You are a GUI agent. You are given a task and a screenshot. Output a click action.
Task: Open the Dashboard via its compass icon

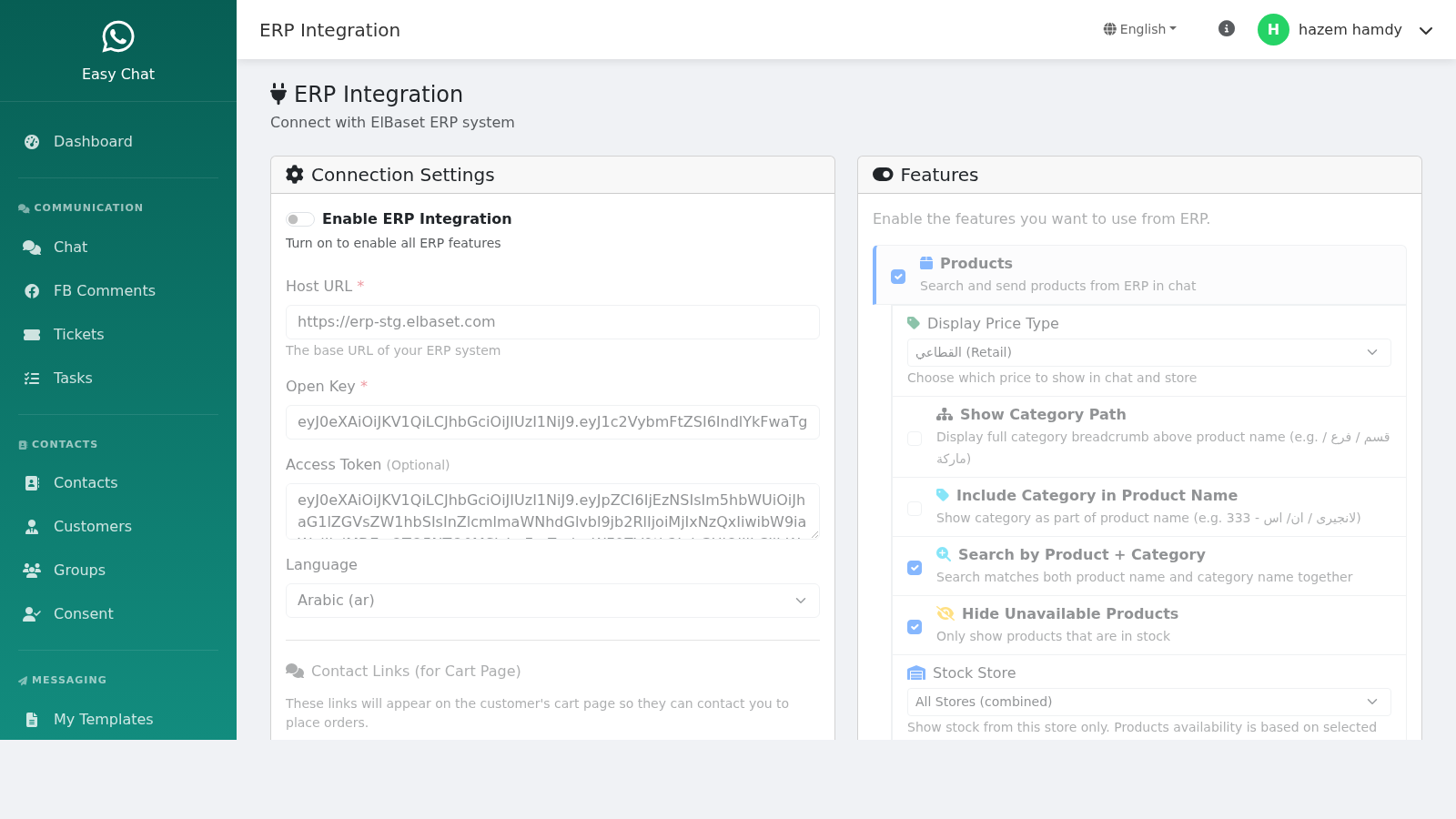32,141
